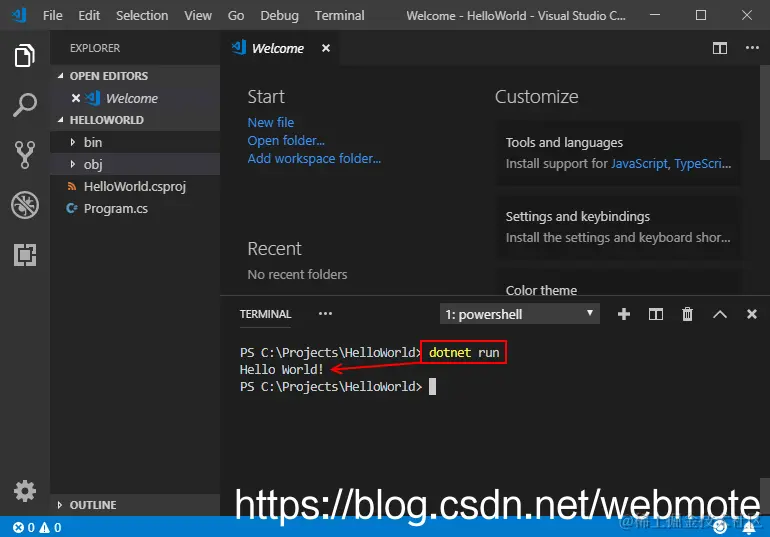Image resolution: width=770 pixels, height=537 pixels.
Task: Click the EXPLORER panel heading
Action: coord(95,48)
